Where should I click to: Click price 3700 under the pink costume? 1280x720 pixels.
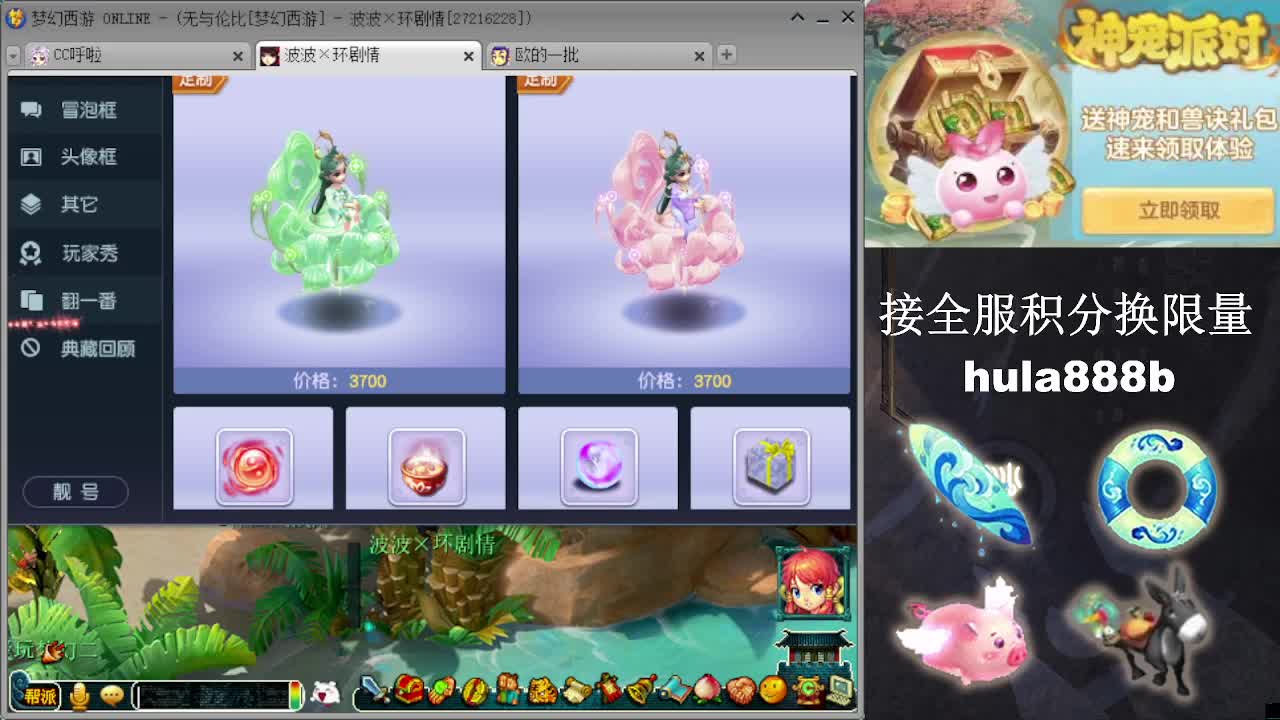point(713,381)
